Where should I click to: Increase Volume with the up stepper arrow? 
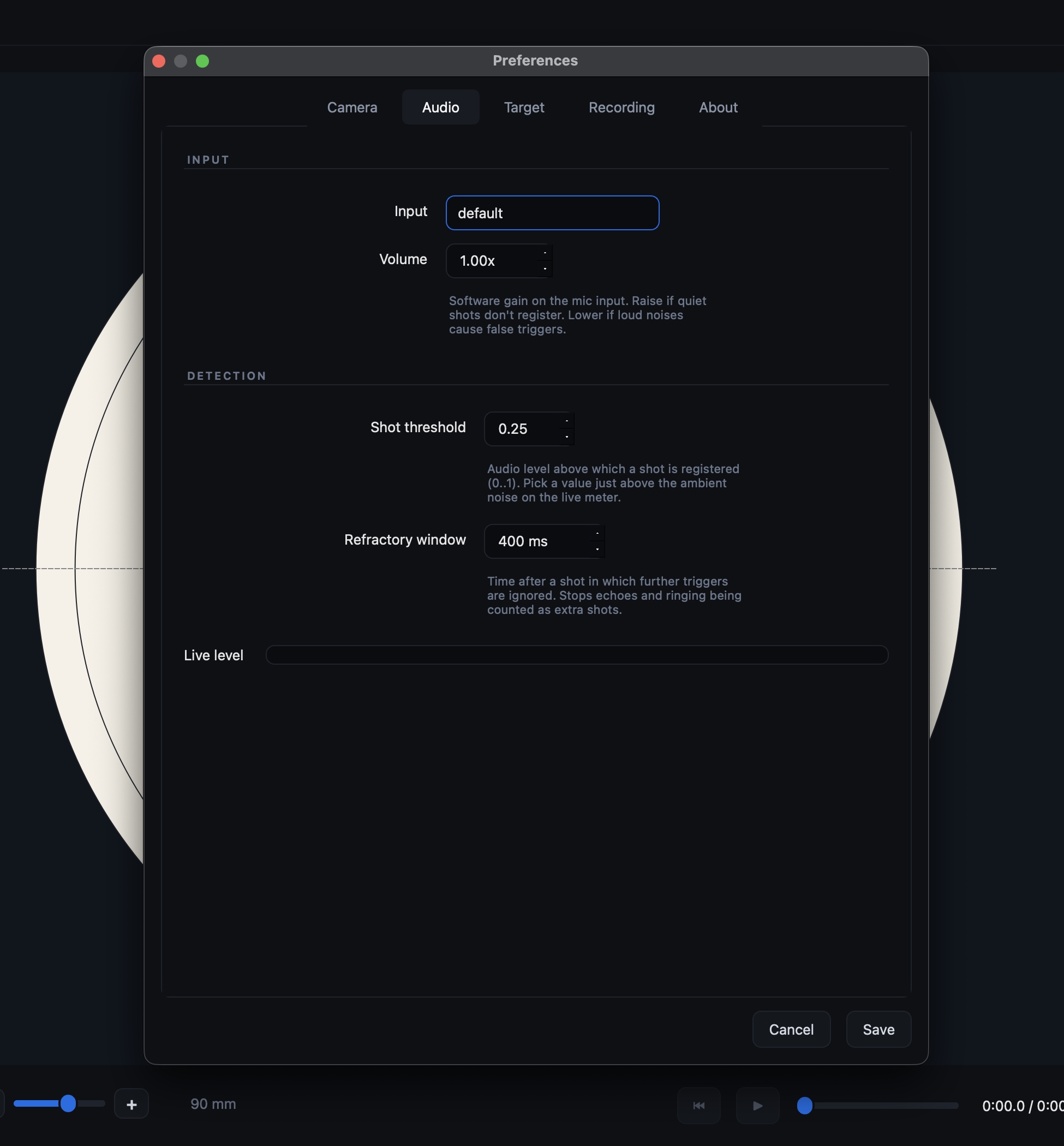(x=545, y=253)
